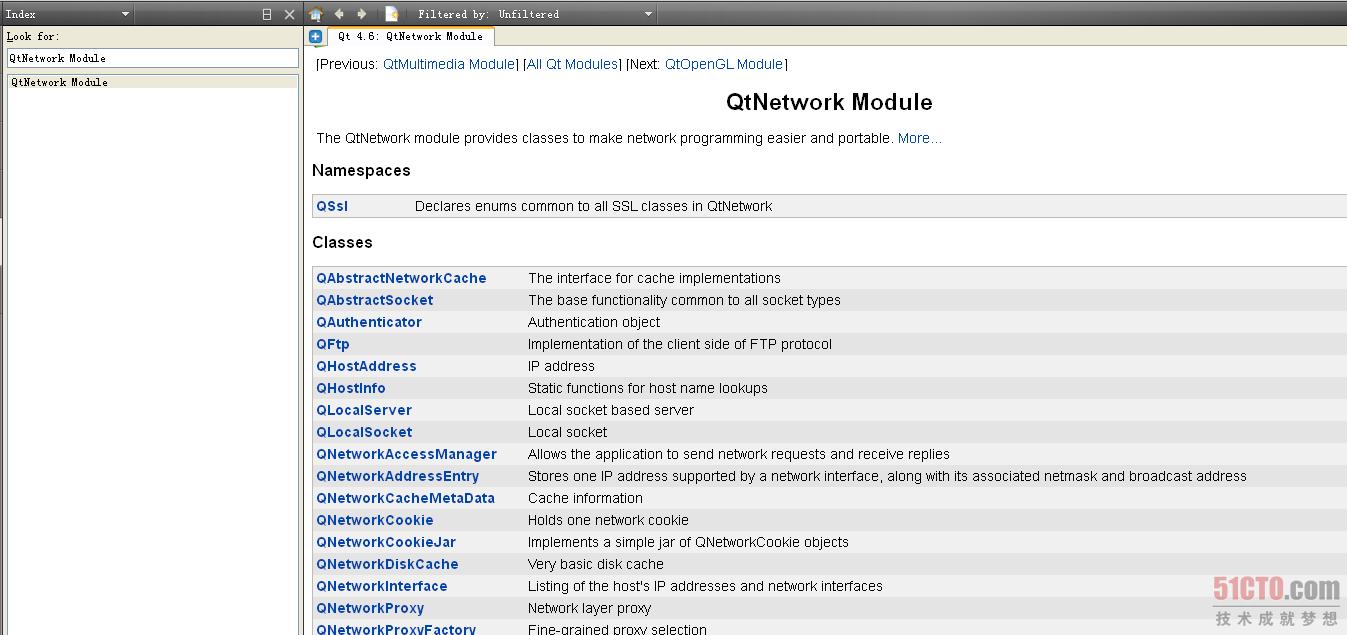
Task: Open the QNetworkCookie class link
Action: click(x=375, y=520)
